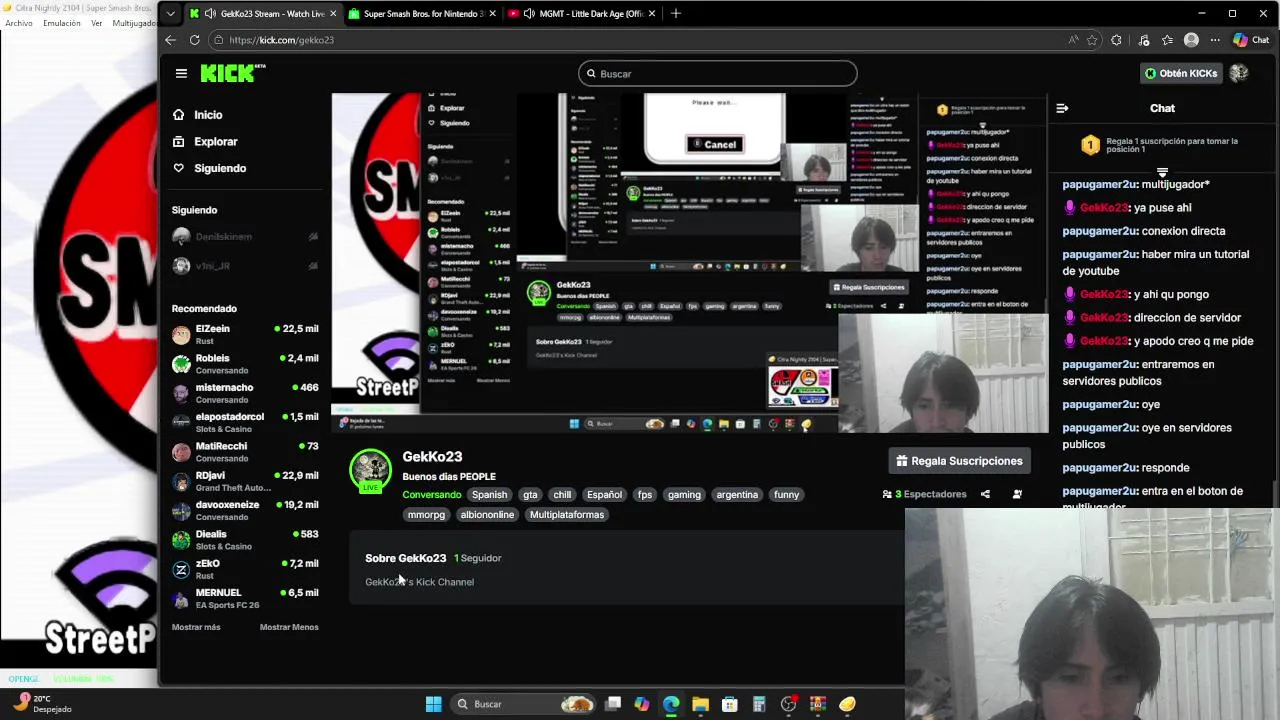Viewport: 1280px width, 720px height.
Task: Select the Español tag
Action: [604, 495]
